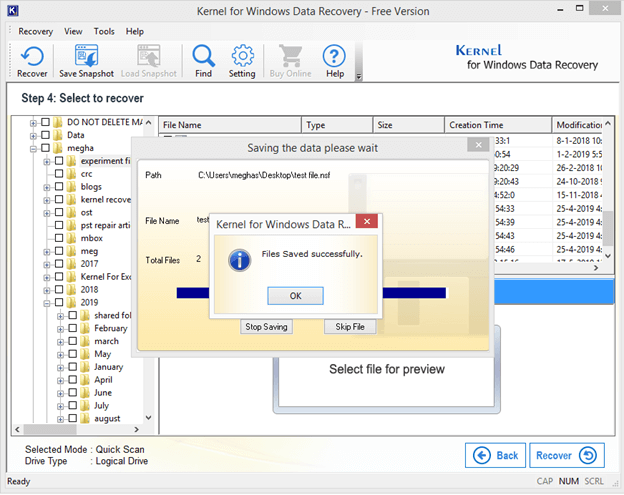Screen dimensions: 624x495
Task: Click file list scroll-right arrow
Action: tap(596, 268)
